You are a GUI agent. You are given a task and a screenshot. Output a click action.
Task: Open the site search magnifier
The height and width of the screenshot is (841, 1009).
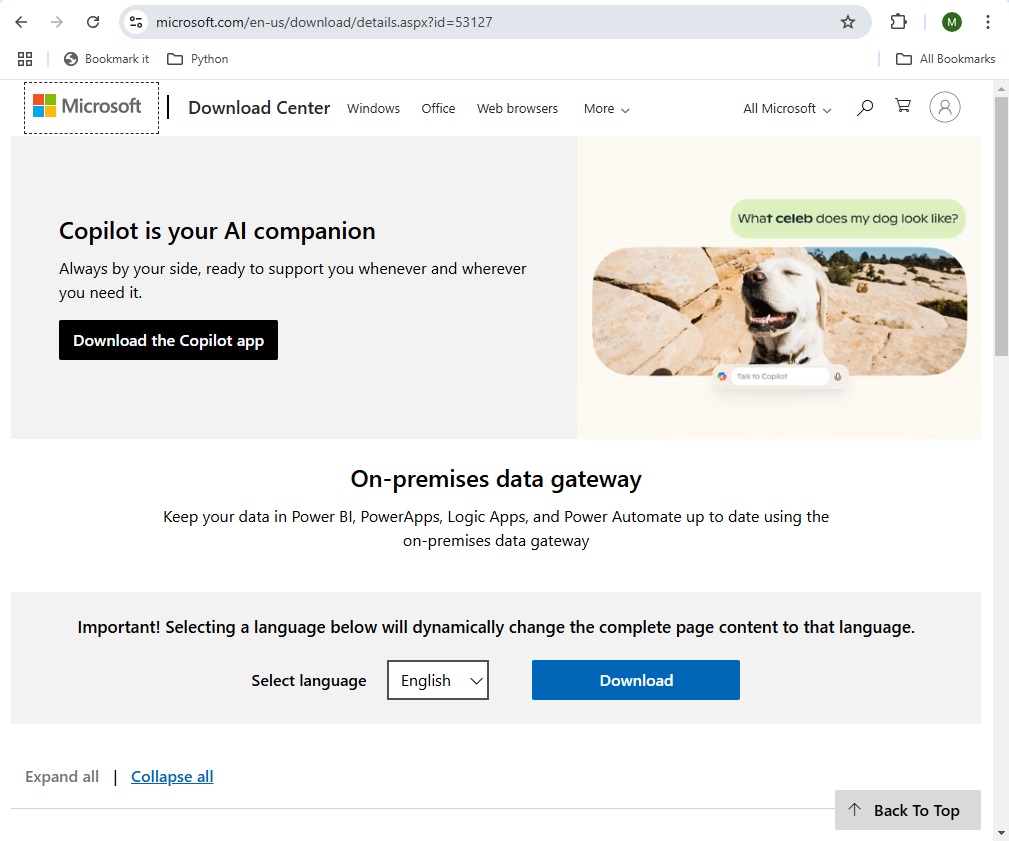pos(865,107)
